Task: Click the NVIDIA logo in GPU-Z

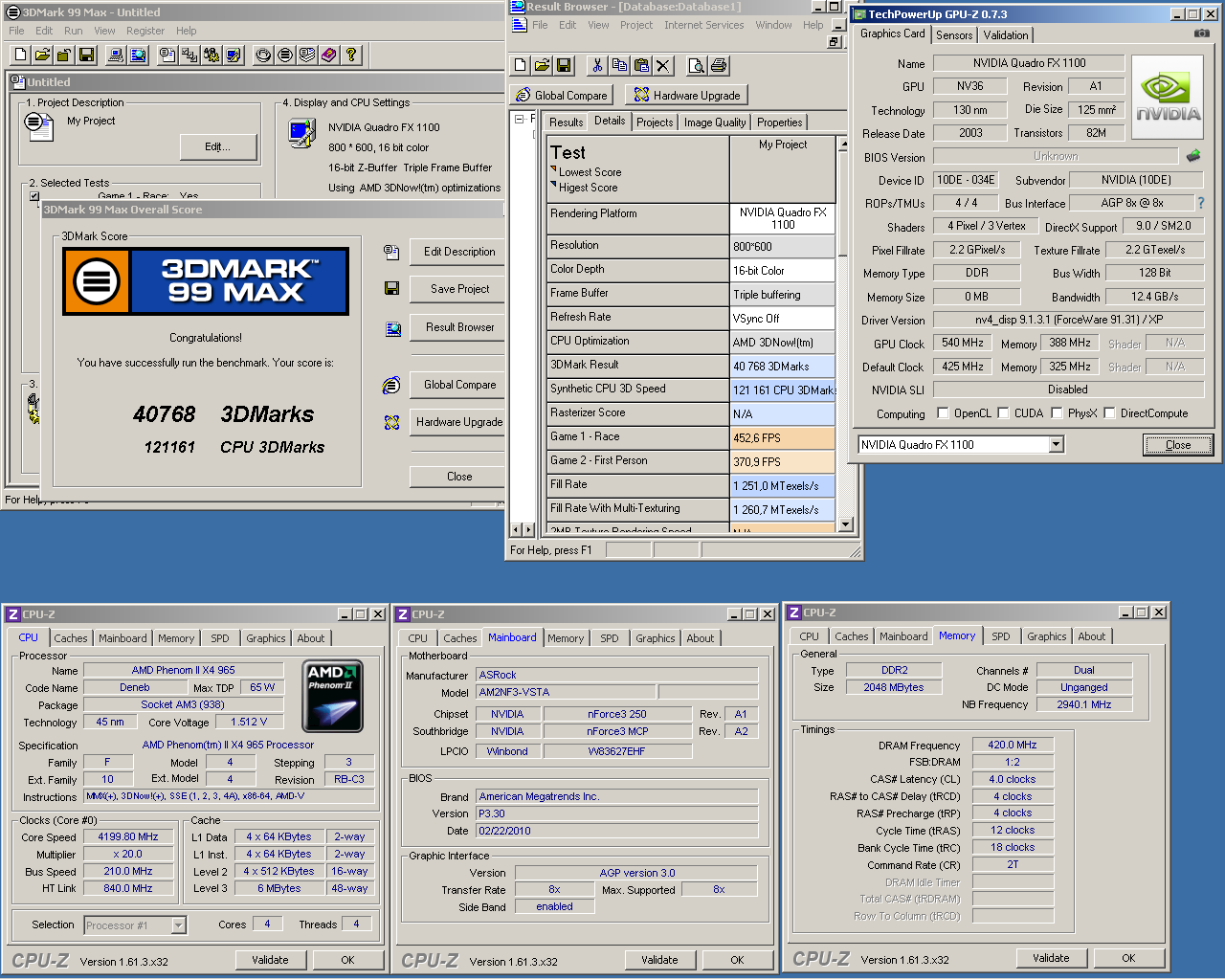Action: point(1168,98)
